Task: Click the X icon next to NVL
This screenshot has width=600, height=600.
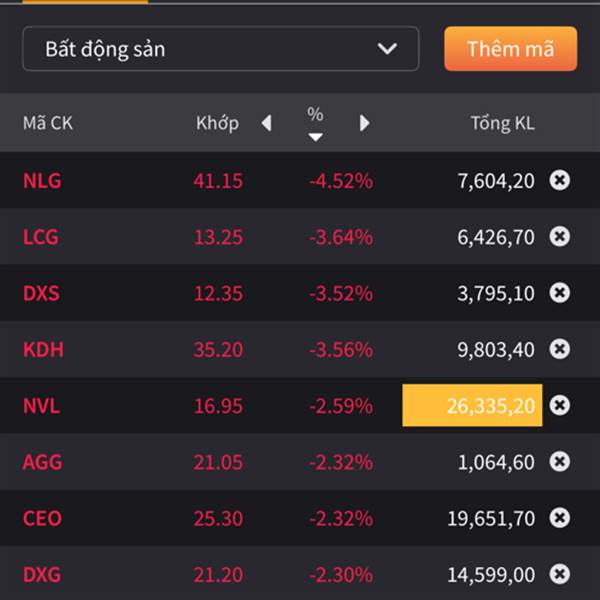Action: 559,405
